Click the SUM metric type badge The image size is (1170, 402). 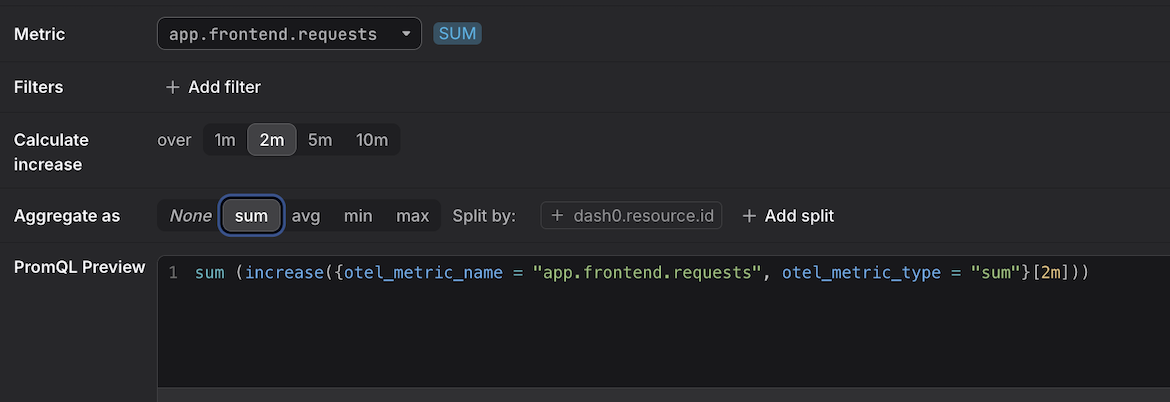tap(458, 34)
